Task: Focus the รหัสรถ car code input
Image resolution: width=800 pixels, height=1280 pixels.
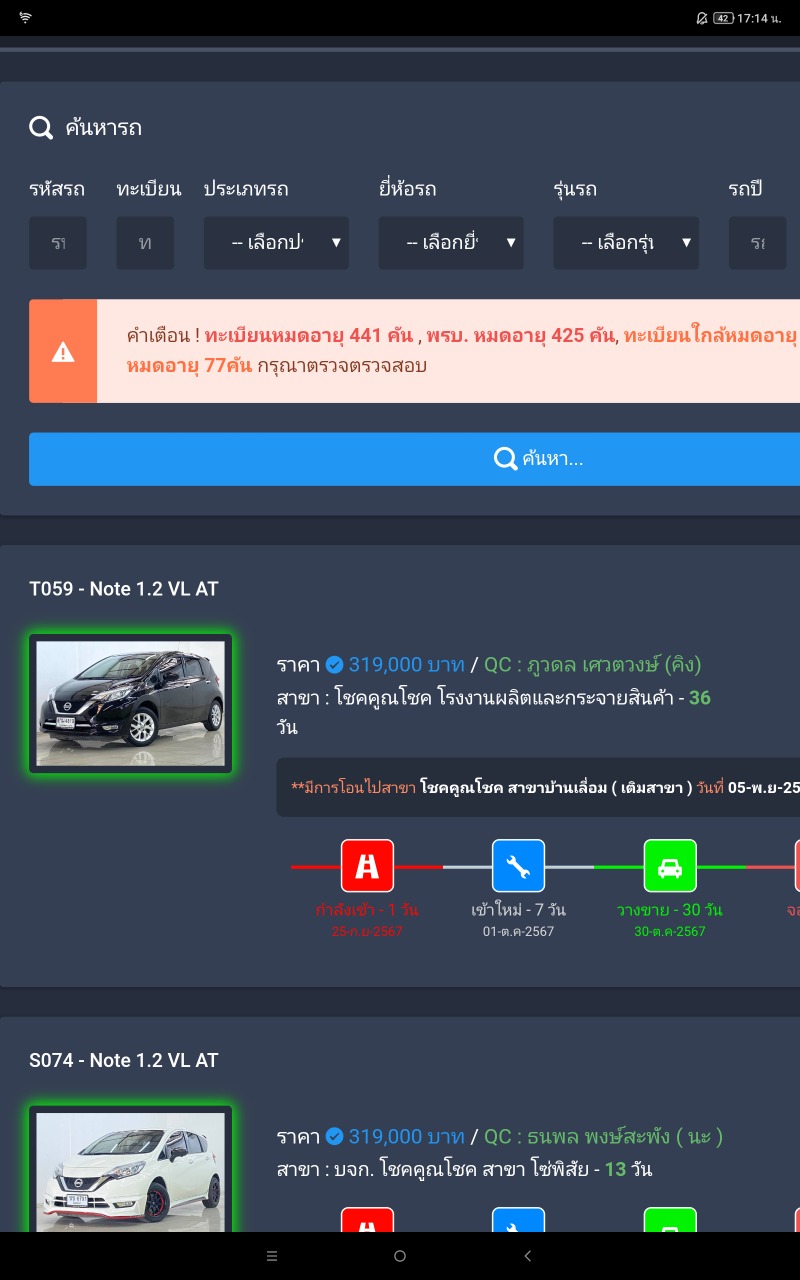Action: click(58, 243)
